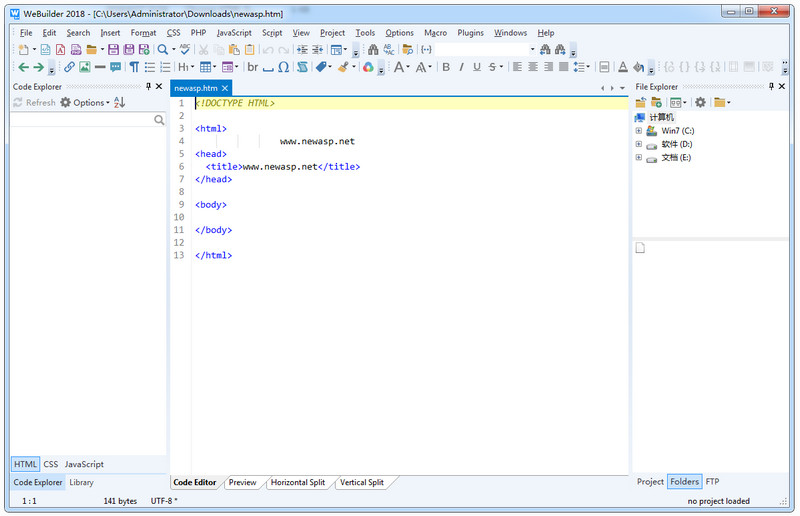The width and height of the screenshot is (800, 516).
Task: Insert horizontal rule line icon
Action: coord(100,67)
